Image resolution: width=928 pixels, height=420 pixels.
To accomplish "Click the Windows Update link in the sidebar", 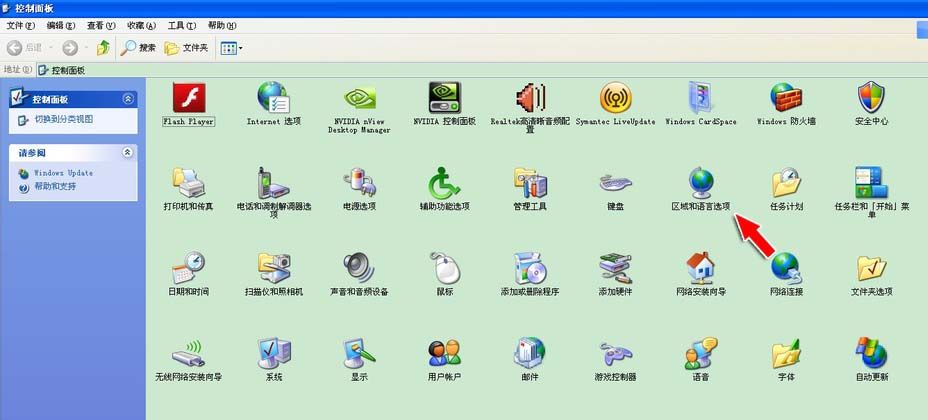I will (x=63, y=173).
